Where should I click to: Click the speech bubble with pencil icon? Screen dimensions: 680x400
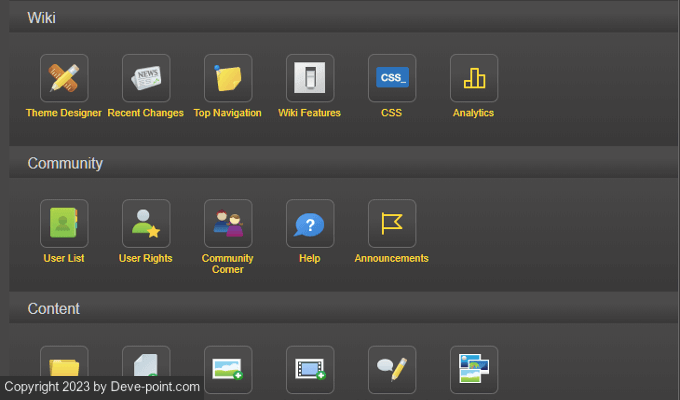click(392, 369)
